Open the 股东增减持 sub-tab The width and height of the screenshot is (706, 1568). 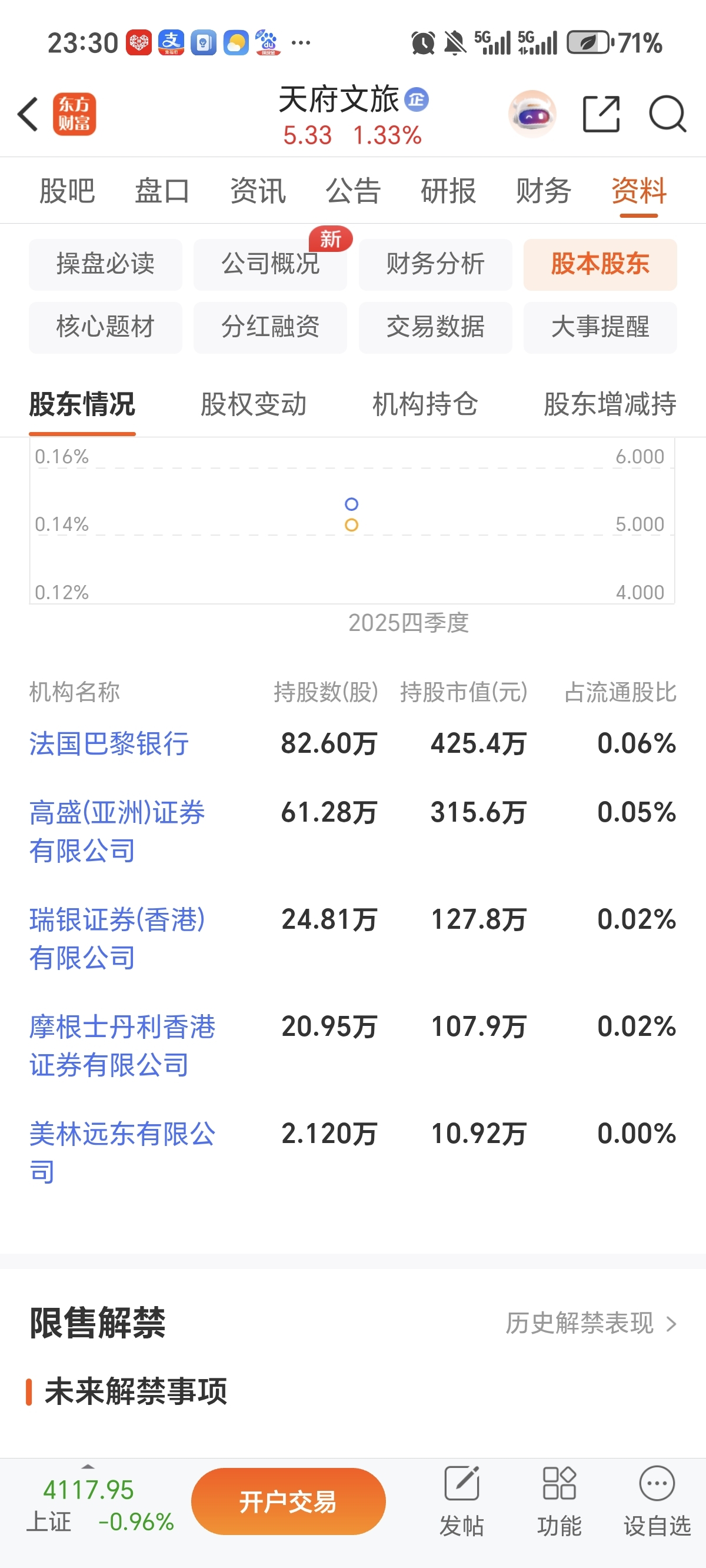(611, 404)
